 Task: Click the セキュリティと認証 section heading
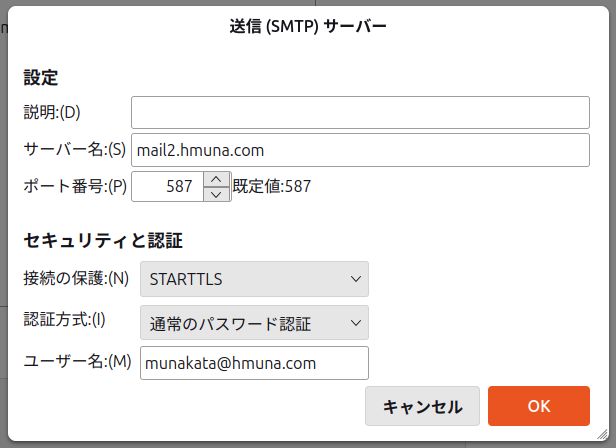[102, 240]
